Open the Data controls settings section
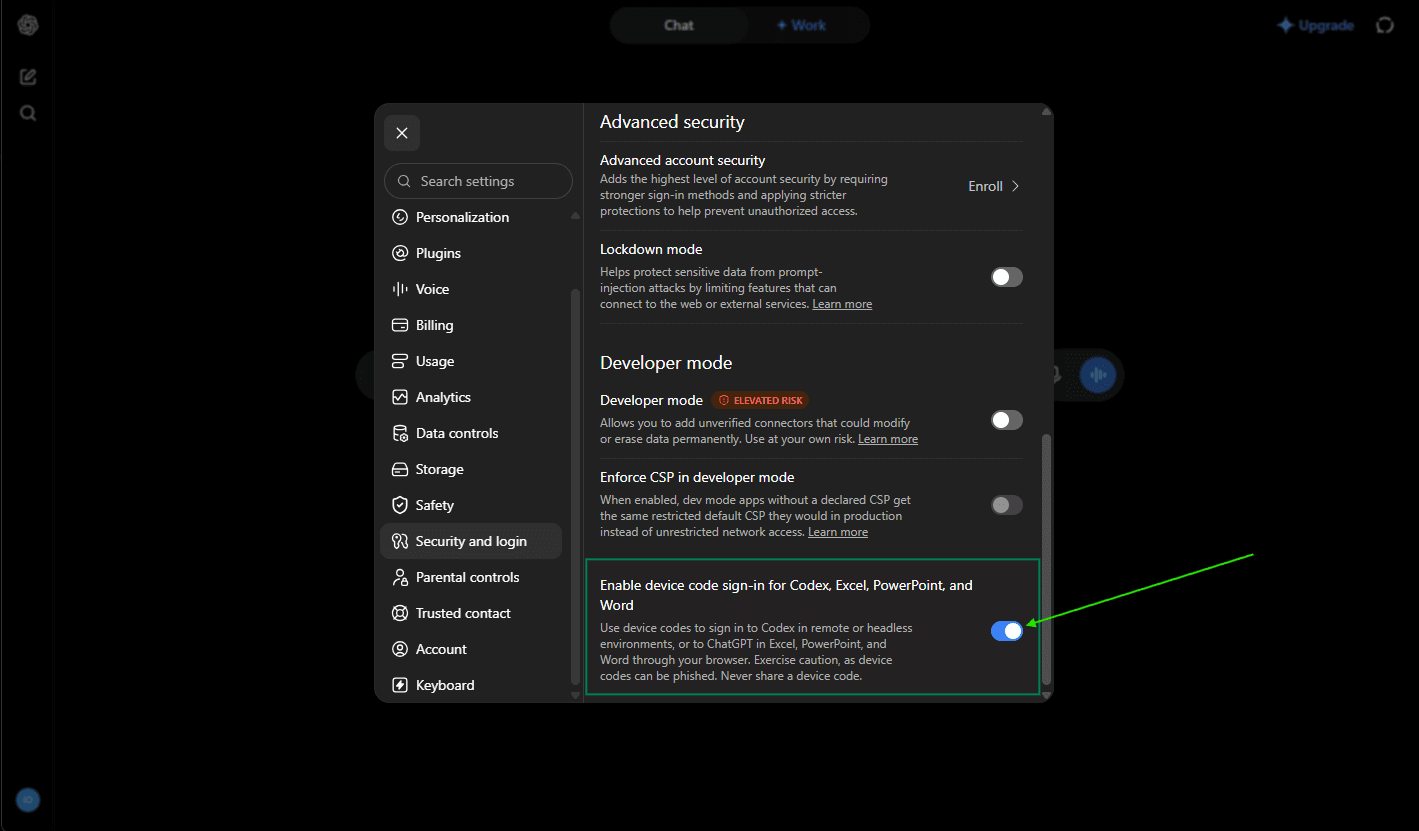 coord(471,433)
